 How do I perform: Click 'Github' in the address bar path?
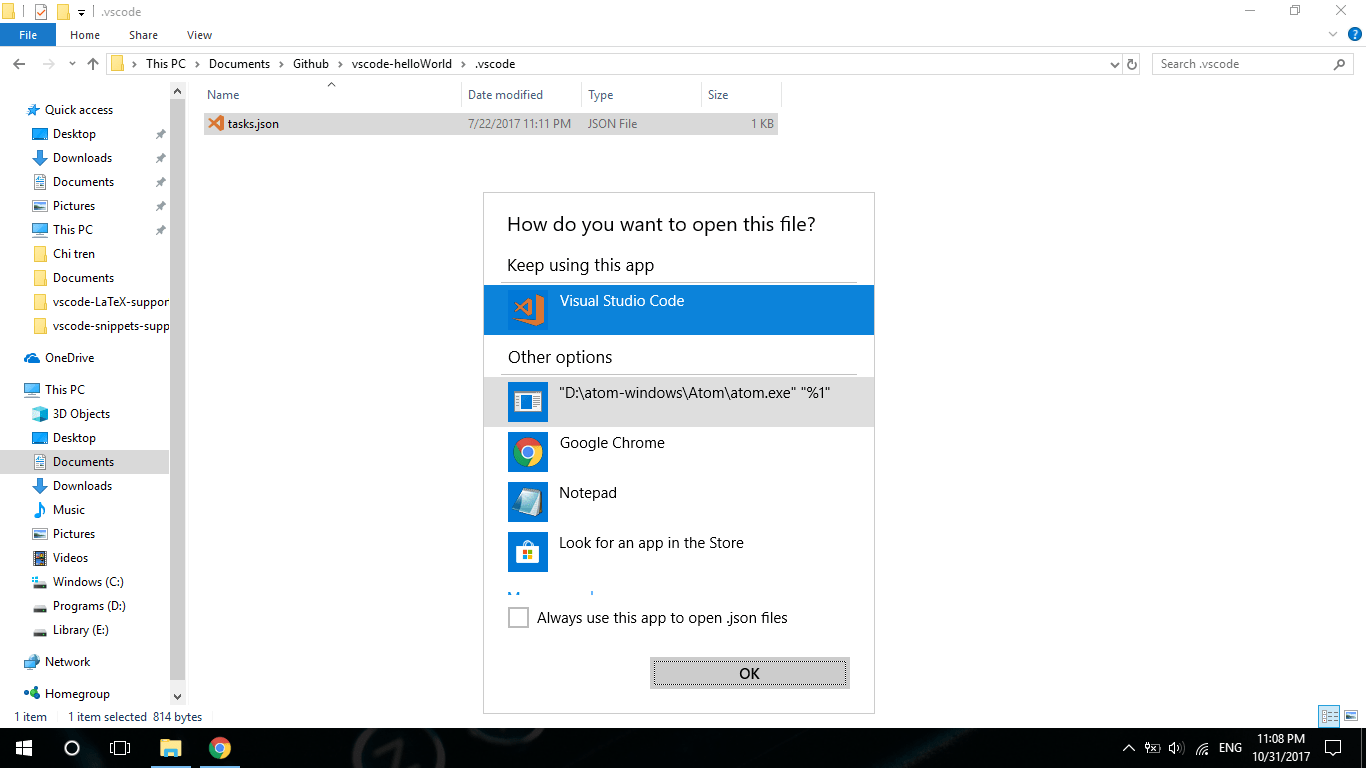click(311, 64)
